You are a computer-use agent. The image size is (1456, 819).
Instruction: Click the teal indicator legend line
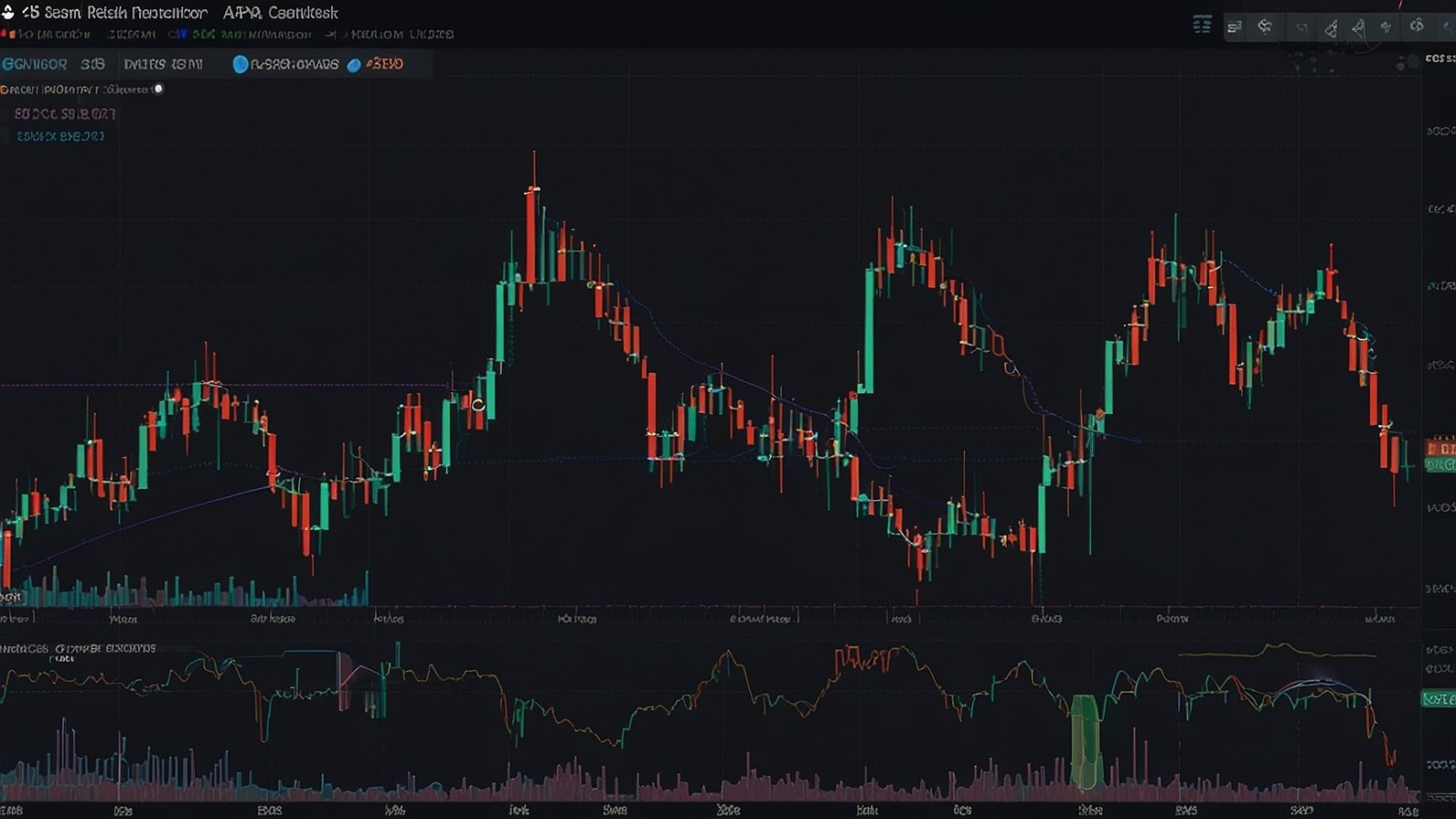point(60,136)
